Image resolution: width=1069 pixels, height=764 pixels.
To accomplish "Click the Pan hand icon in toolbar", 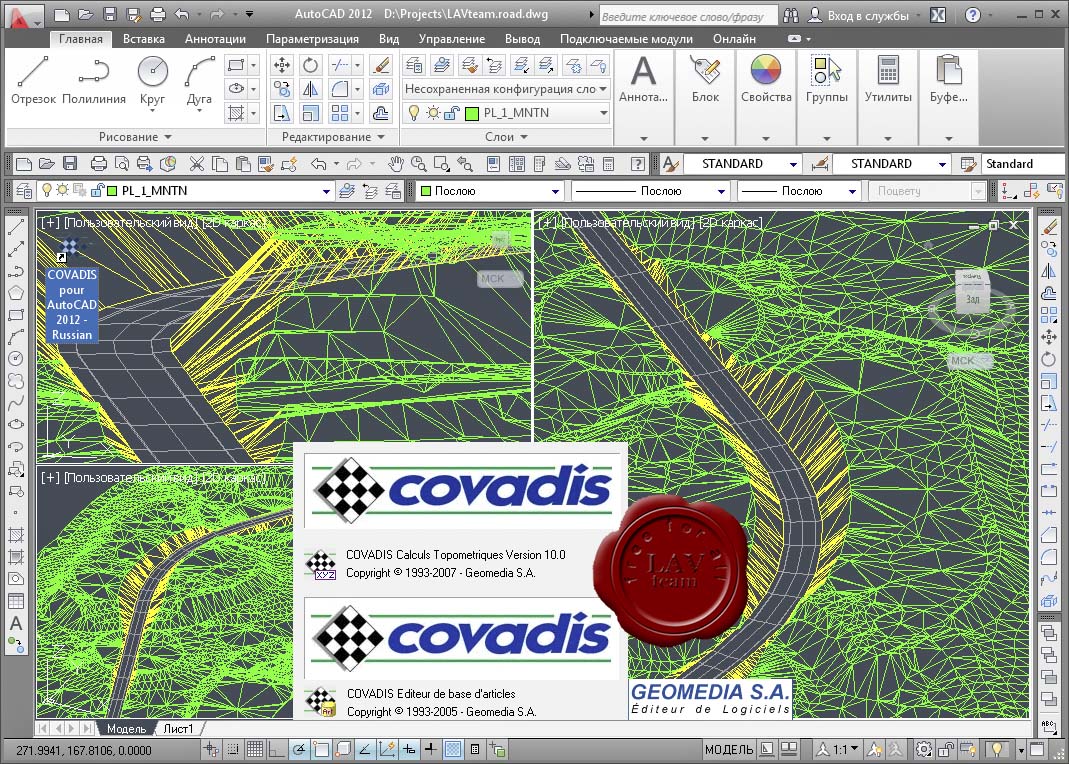I will 396,164.
